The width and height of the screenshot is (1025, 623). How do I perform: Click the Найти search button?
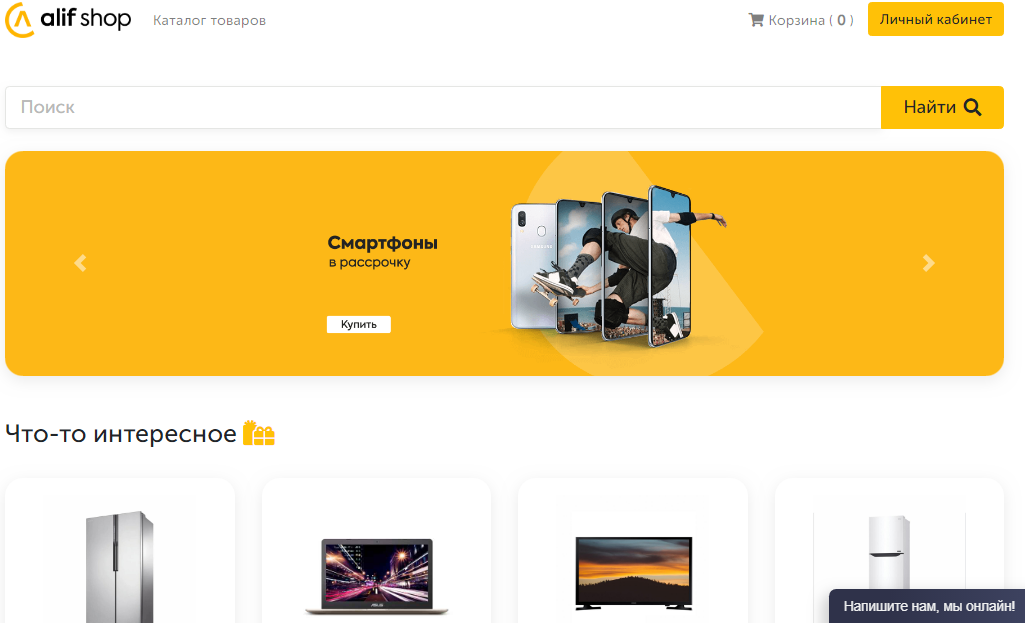coord(942,107)
